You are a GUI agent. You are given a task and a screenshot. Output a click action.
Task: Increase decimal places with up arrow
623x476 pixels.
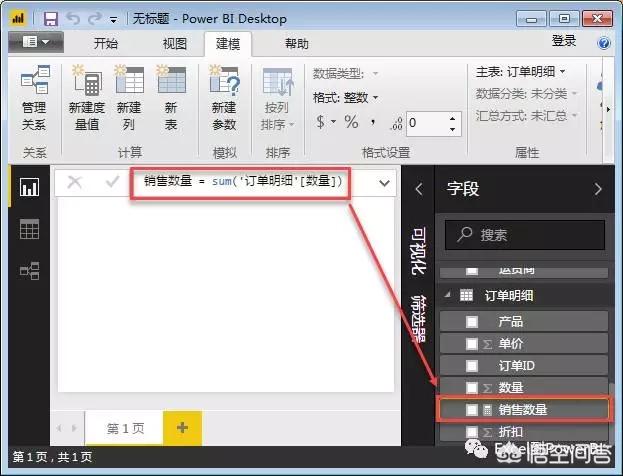(x=453, y=118)
